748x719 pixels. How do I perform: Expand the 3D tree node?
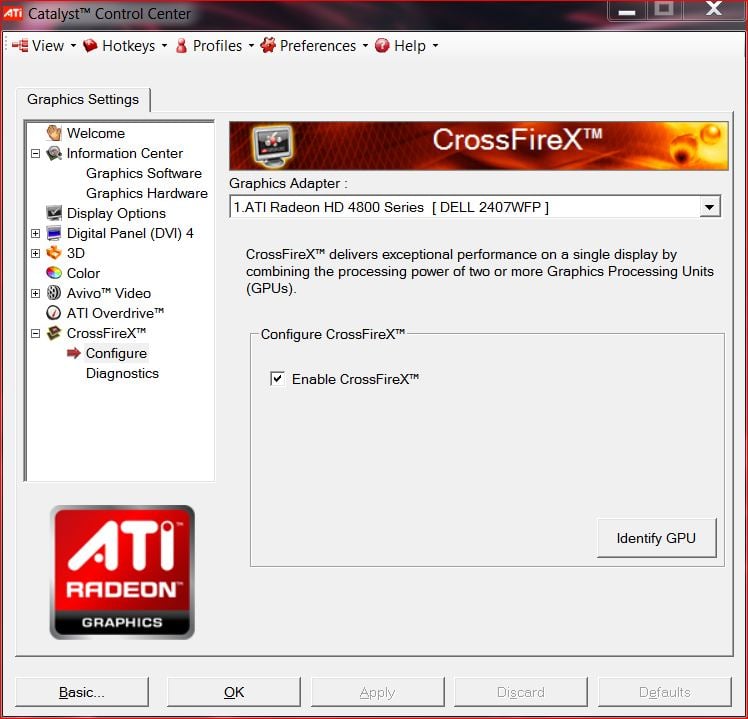coord(35,253)
